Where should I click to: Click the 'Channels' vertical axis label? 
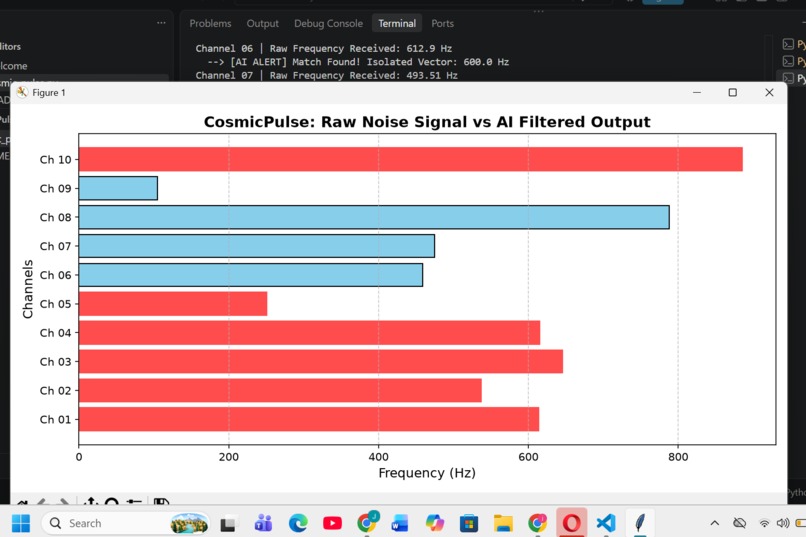click(28, 289)
